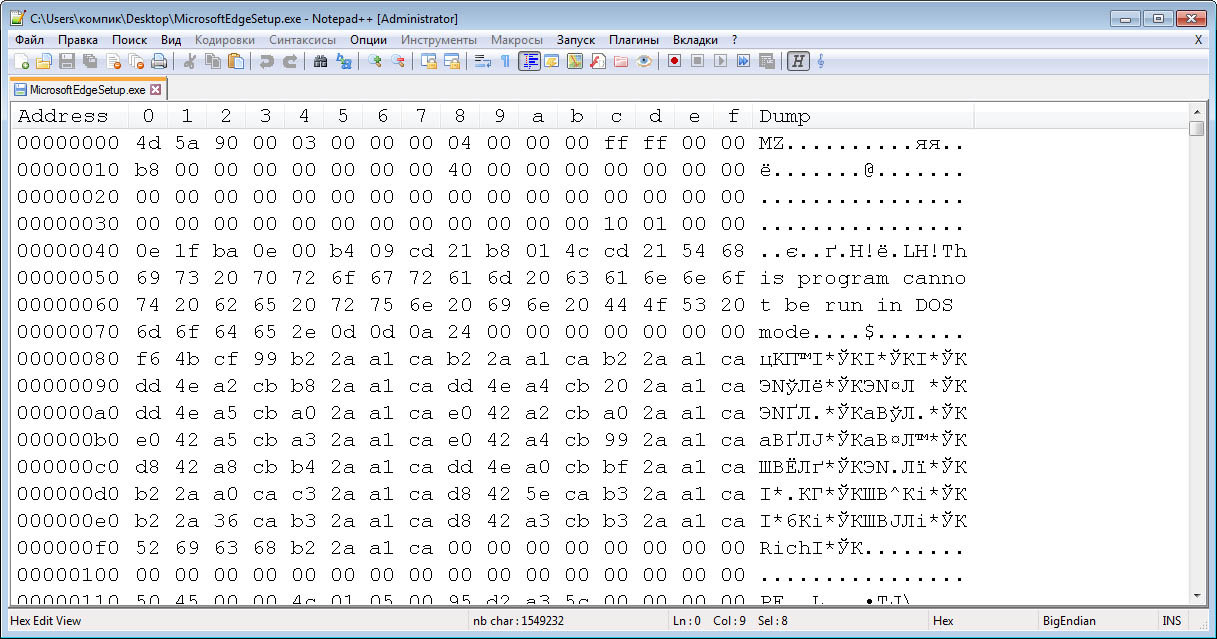Click Save Recorded Macro icon
This screenshot has width=1217, height=639.
coord(766,61)
